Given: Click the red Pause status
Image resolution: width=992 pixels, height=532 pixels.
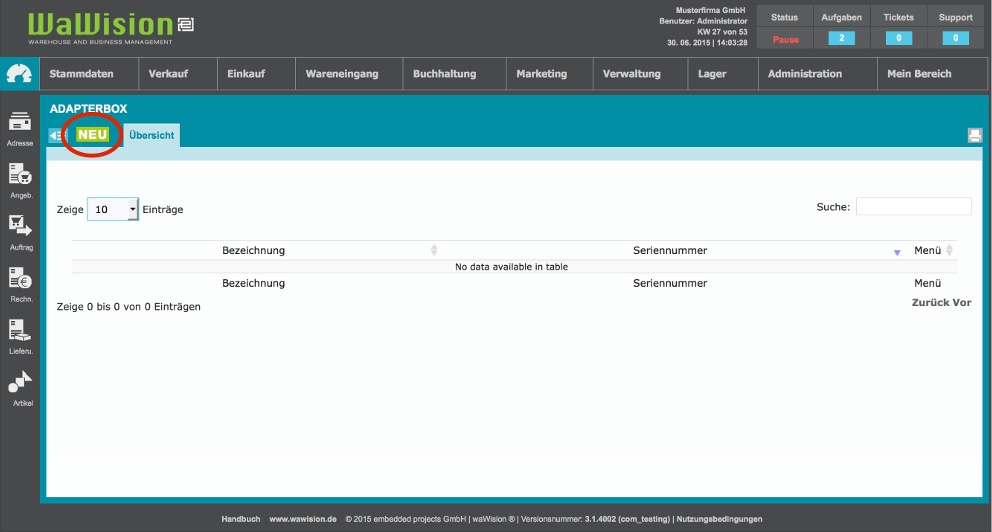Looking at the screenshot, I should point(785,39).
